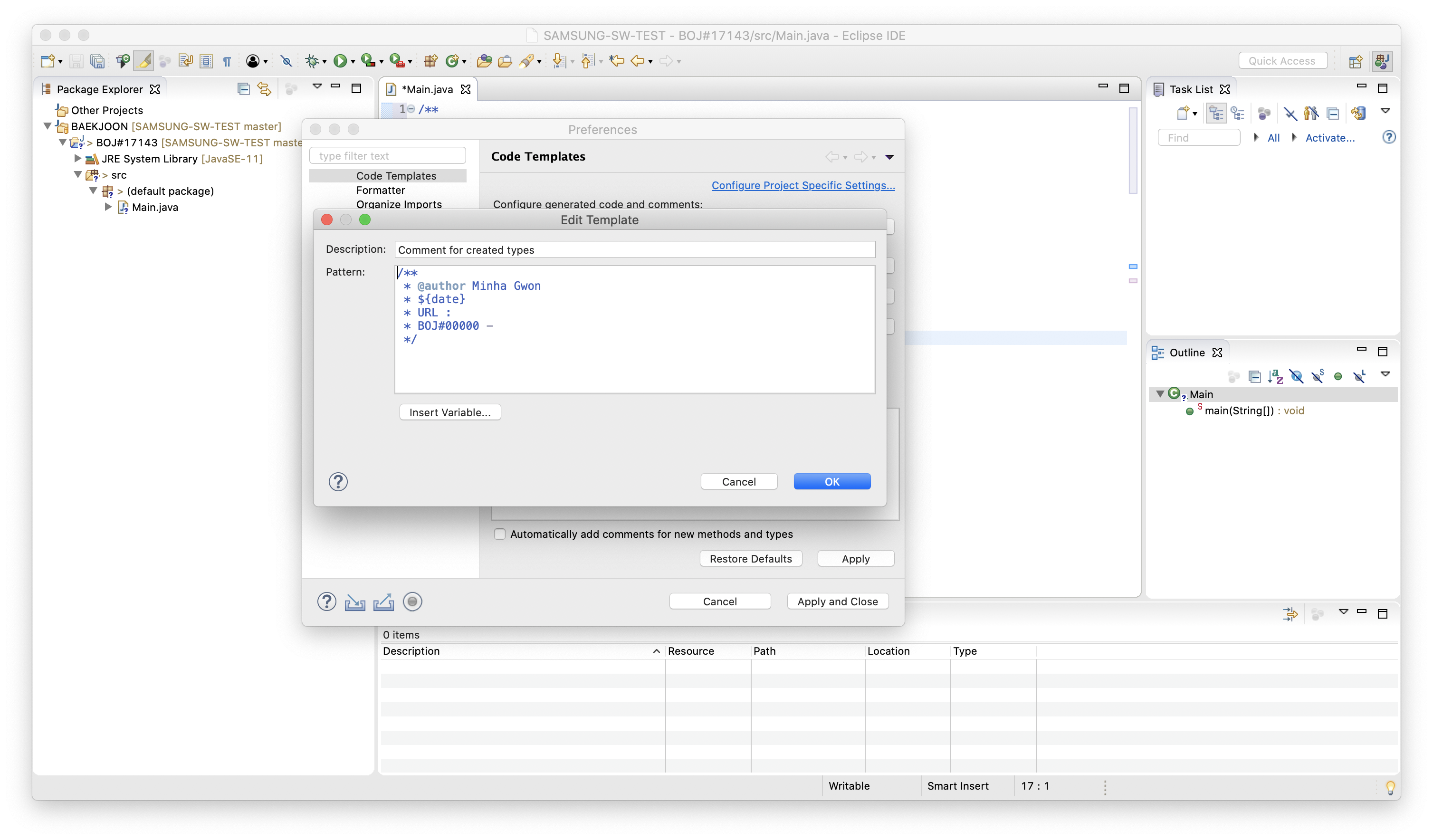
Task: Click the Sort alphabetically icon in Outline
Action: tap(1275, 376)
